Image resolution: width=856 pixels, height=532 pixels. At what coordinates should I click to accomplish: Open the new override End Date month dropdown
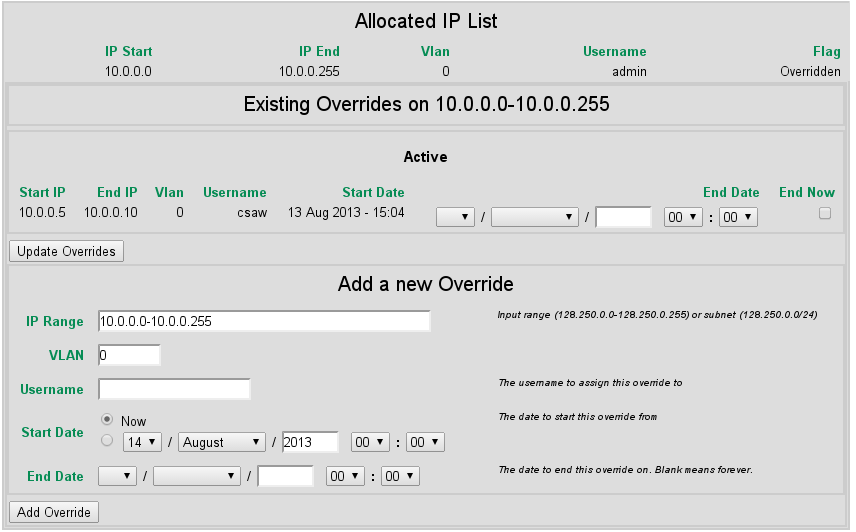coord(198,476)
